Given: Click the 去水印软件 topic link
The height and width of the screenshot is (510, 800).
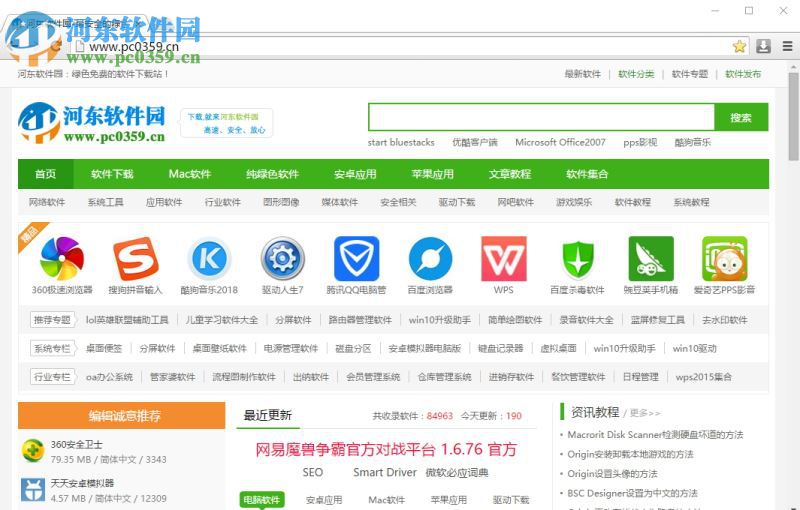Looking at the screenshot, I should click(x=724, y=320).
